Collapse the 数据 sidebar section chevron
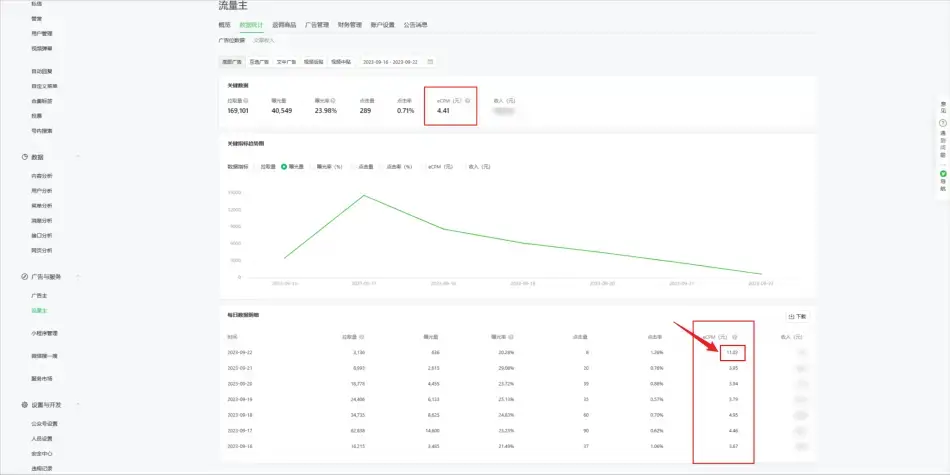The image size is (950, 475). click(78, 157)
